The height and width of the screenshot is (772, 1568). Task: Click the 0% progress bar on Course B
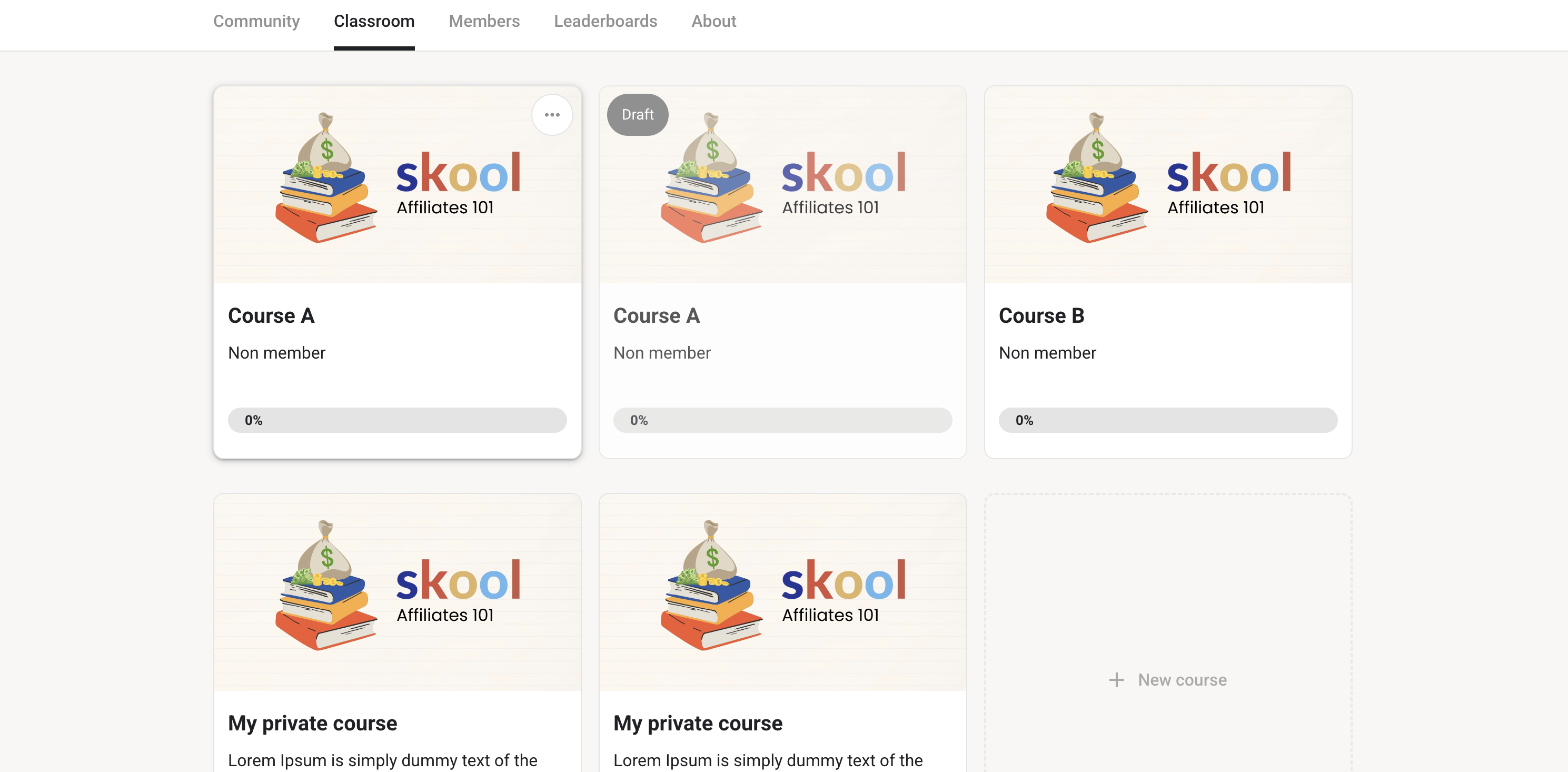pyautogui.click(x=1167, y=420)
